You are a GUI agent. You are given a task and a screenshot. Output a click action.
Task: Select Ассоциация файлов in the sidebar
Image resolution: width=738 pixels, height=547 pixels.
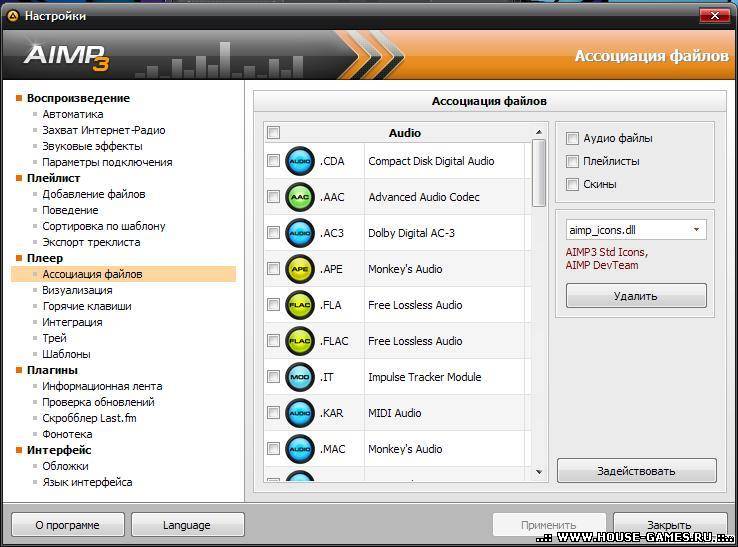click(123, 274)
